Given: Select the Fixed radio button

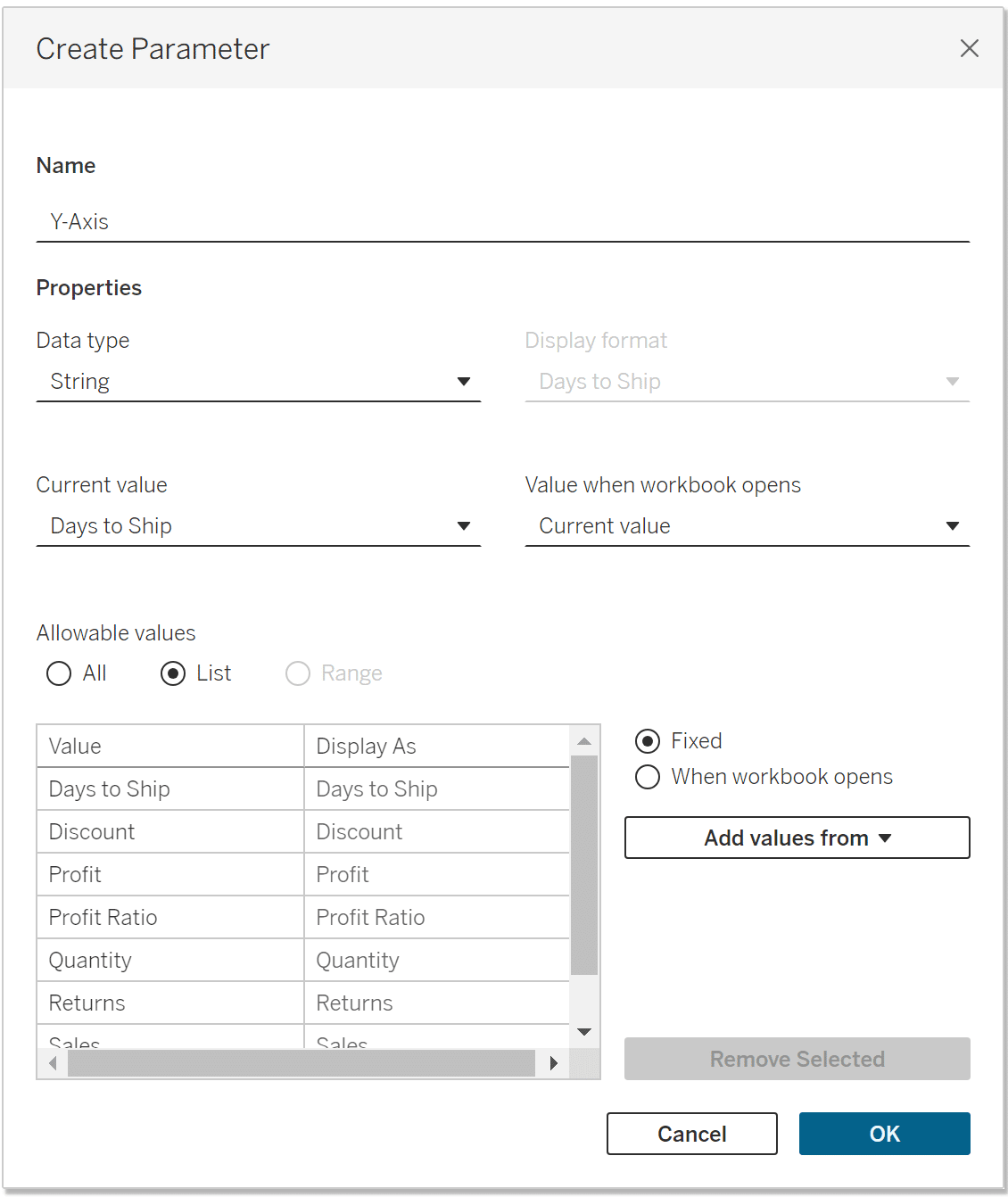Looking at the screenshot, I should click(x=648, y=741).
